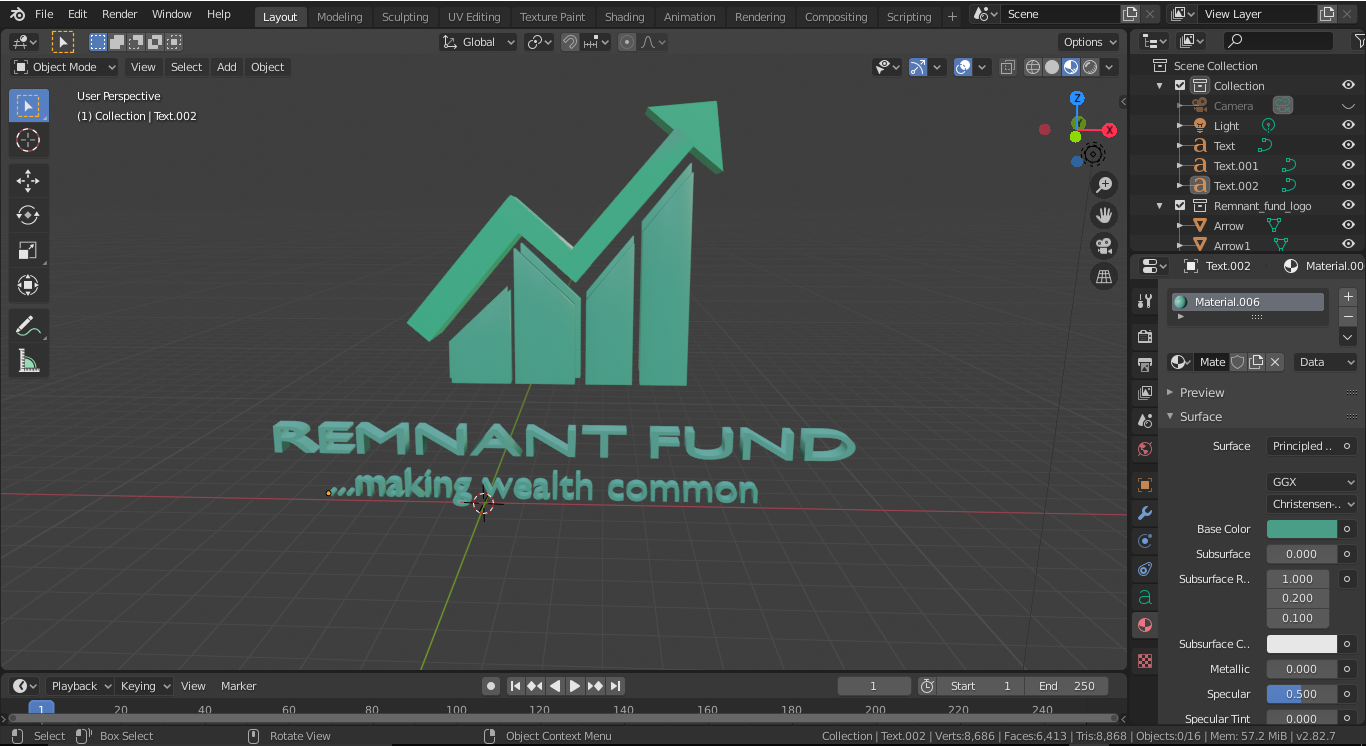Click the play animation button
Image resolution: width=1366 pixels, height=746 pixels.
pyautogui.click(x=575, y=686)
